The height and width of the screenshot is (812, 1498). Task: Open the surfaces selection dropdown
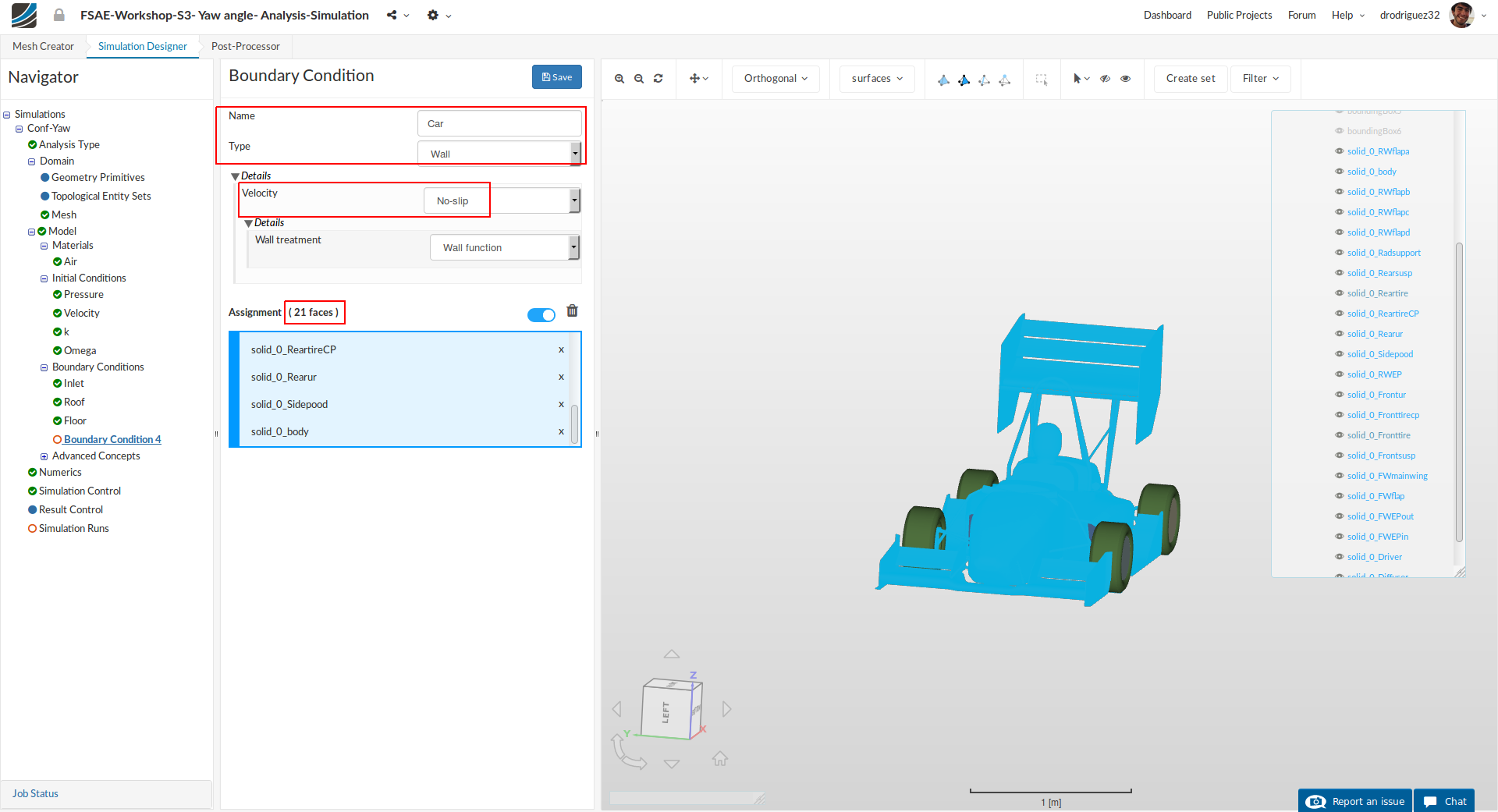pos(877,79)
